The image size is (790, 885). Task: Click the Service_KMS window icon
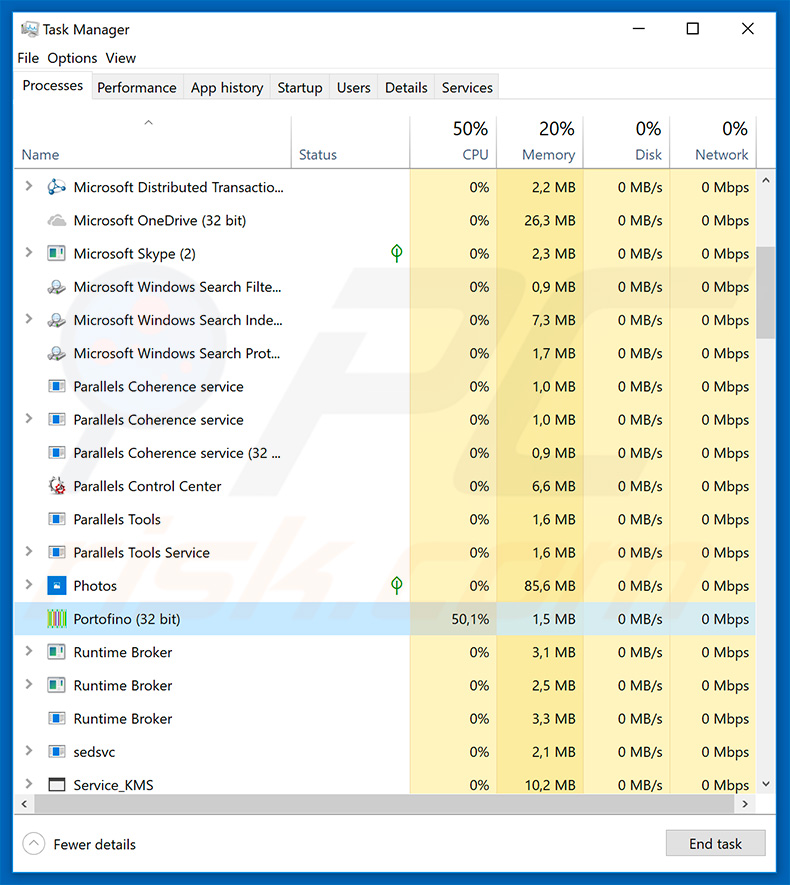click(x=56, y=785)
